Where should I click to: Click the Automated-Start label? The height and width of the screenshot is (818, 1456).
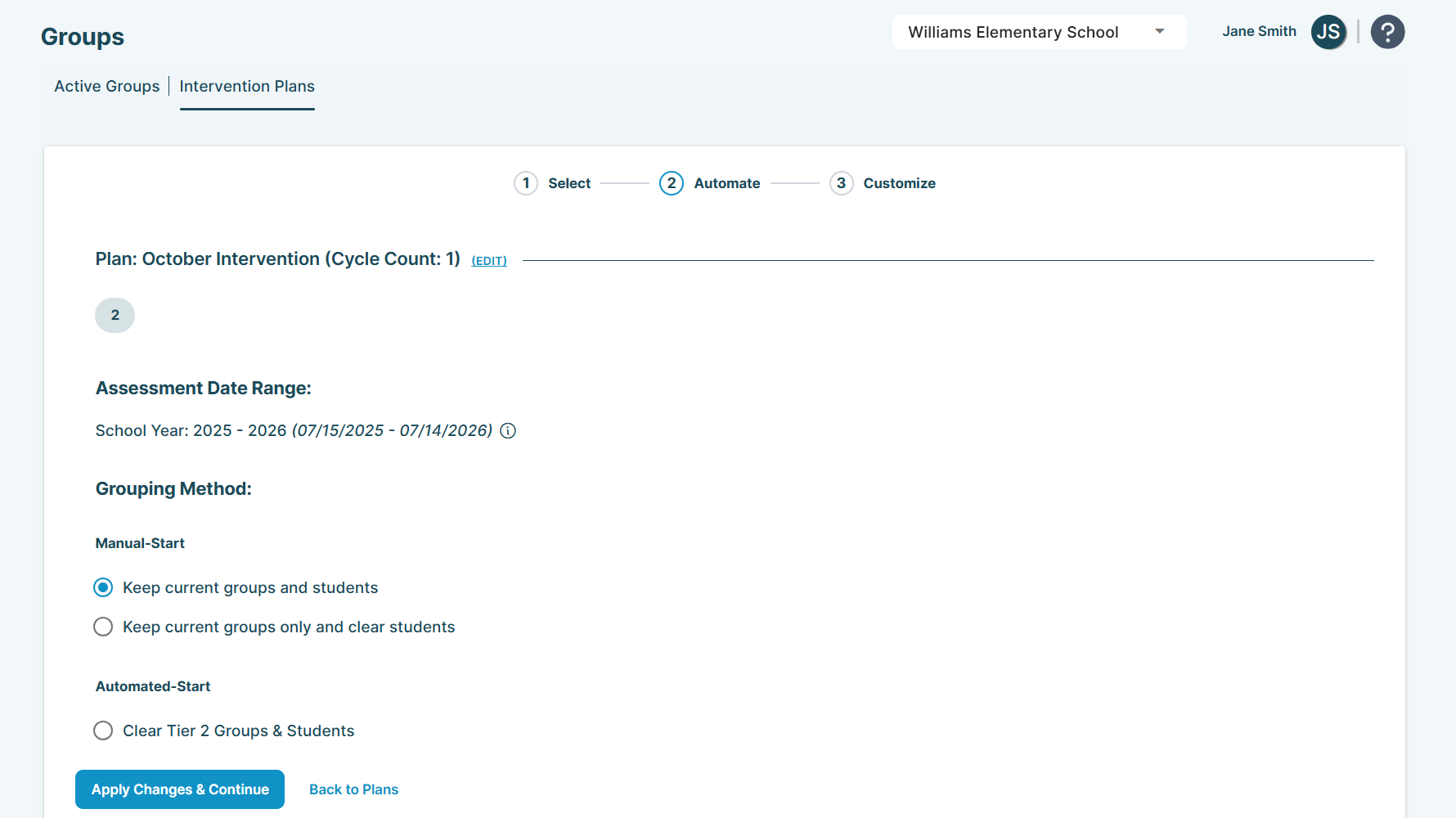pos(153,686)
